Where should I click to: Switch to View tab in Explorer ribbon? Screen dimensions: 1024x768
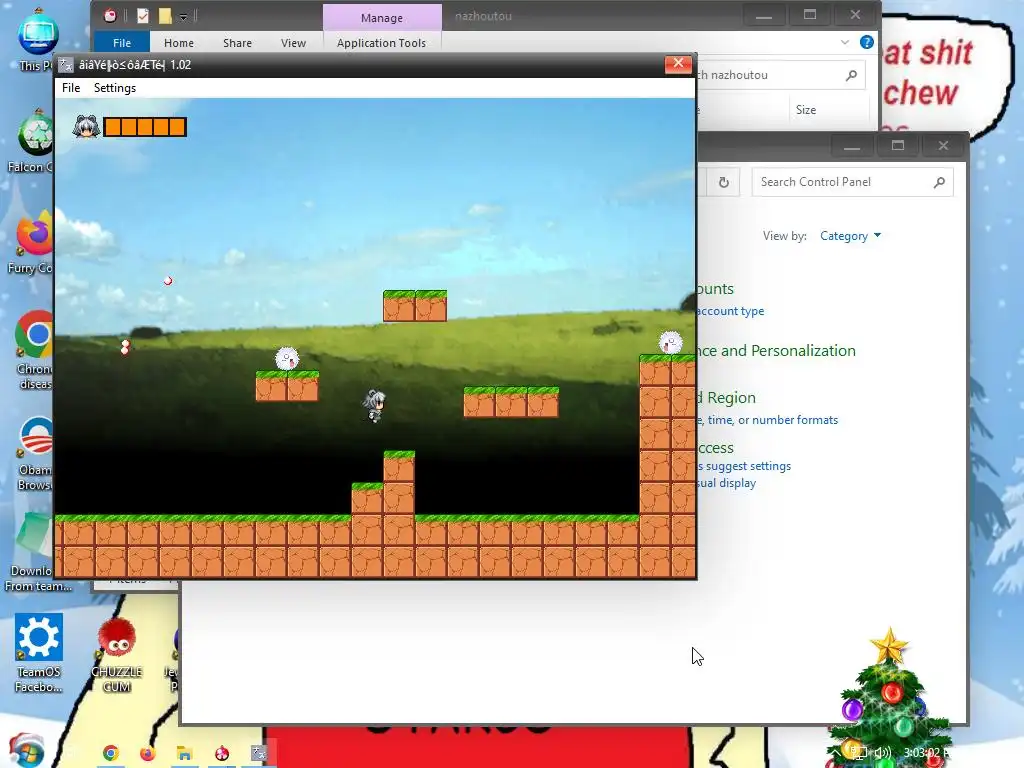pyautogui.click(x=293, y=42)
